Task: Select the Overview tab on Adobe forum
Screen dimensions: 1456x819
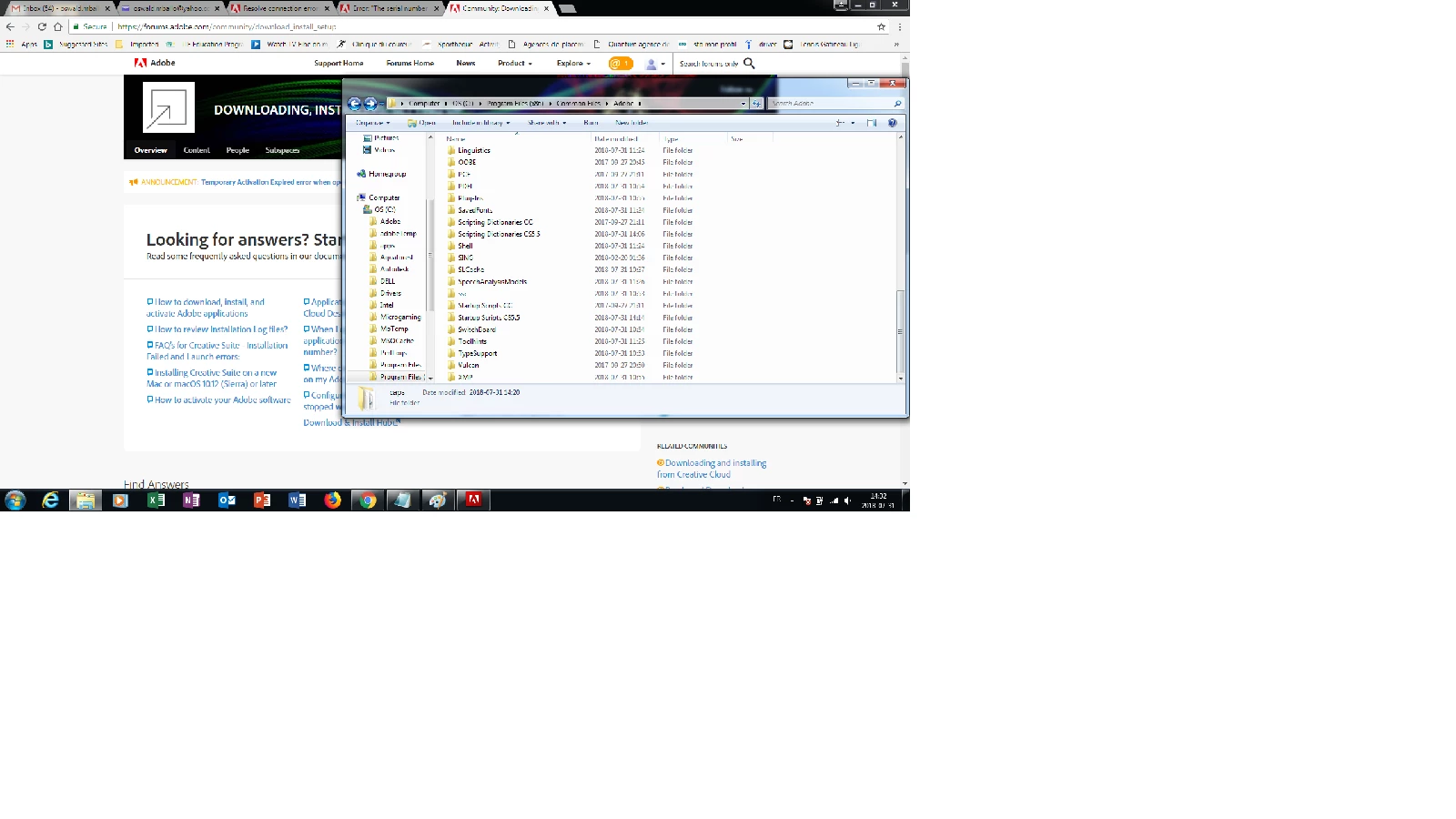Action: (151, 150)
